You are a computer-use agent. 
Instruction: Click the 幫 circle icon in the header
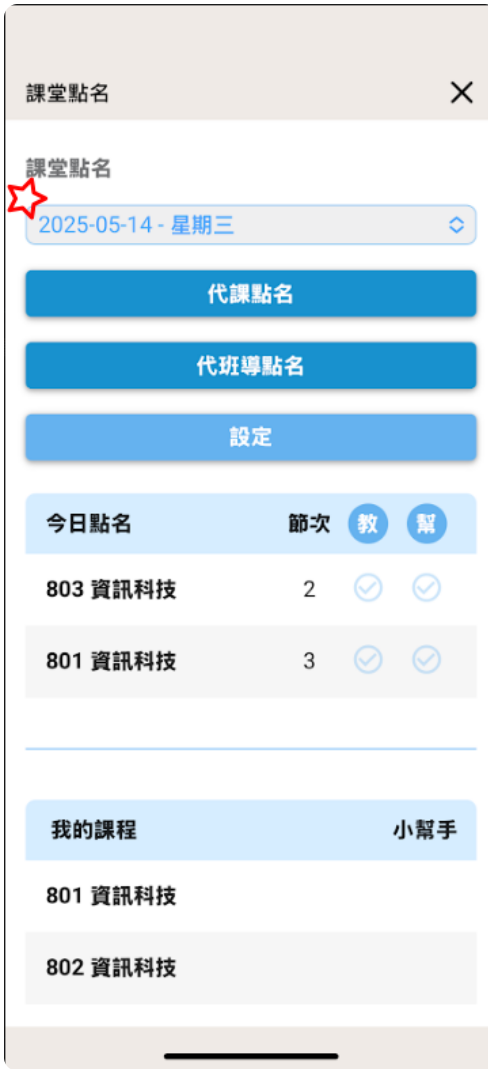427,524
